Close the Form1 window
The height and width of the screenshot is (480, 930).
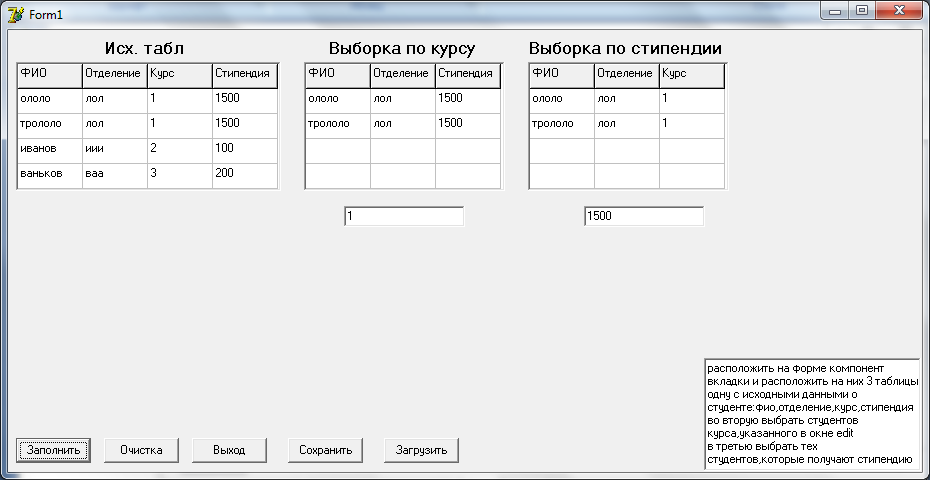tap(899, 11)
